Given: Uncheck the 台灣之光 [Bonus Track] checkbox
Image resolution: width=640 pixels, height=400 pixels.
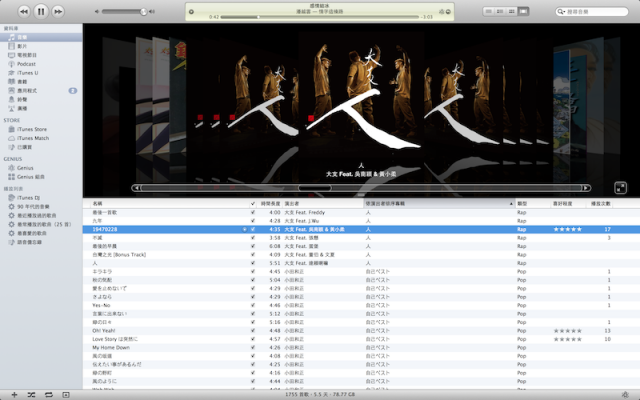Looking at the screenshot, I should click(253, 255).
